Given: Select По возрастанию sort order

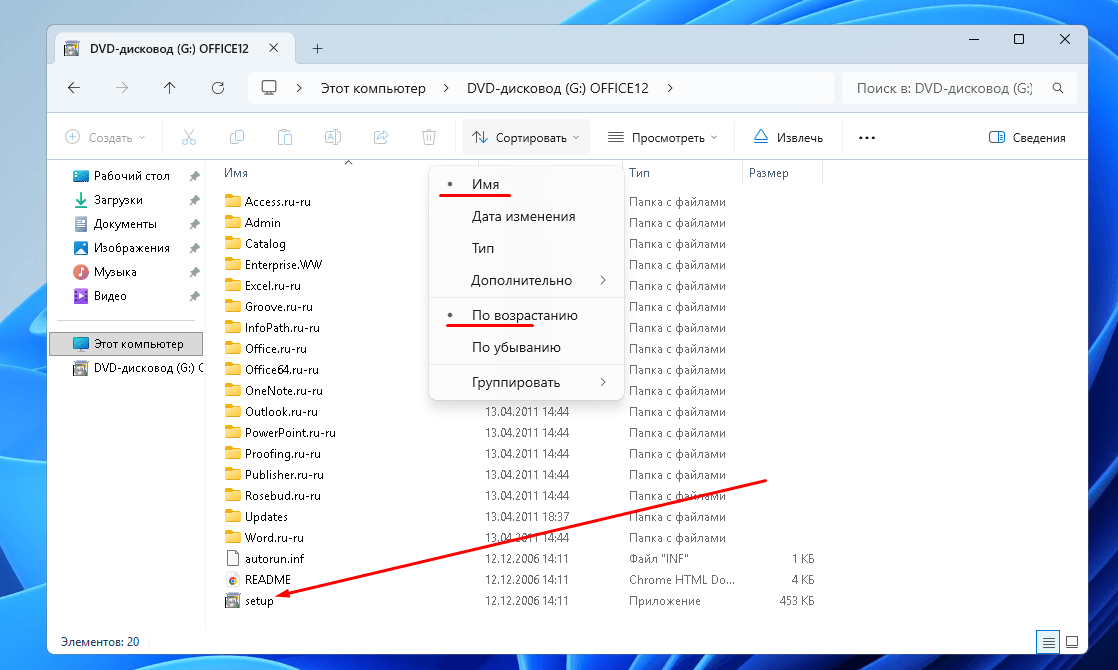Looking at the screenshot, I should click(526, 316).
